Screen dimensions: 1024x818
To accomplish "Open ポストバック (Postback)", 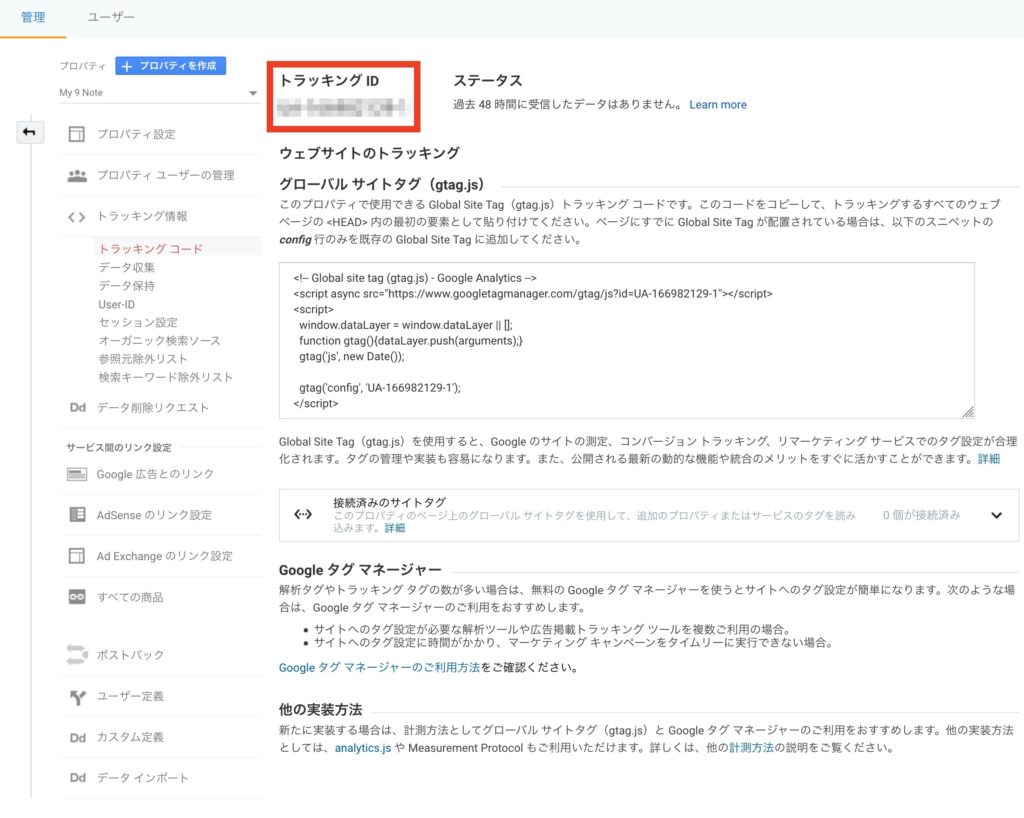I will [130, 655].
